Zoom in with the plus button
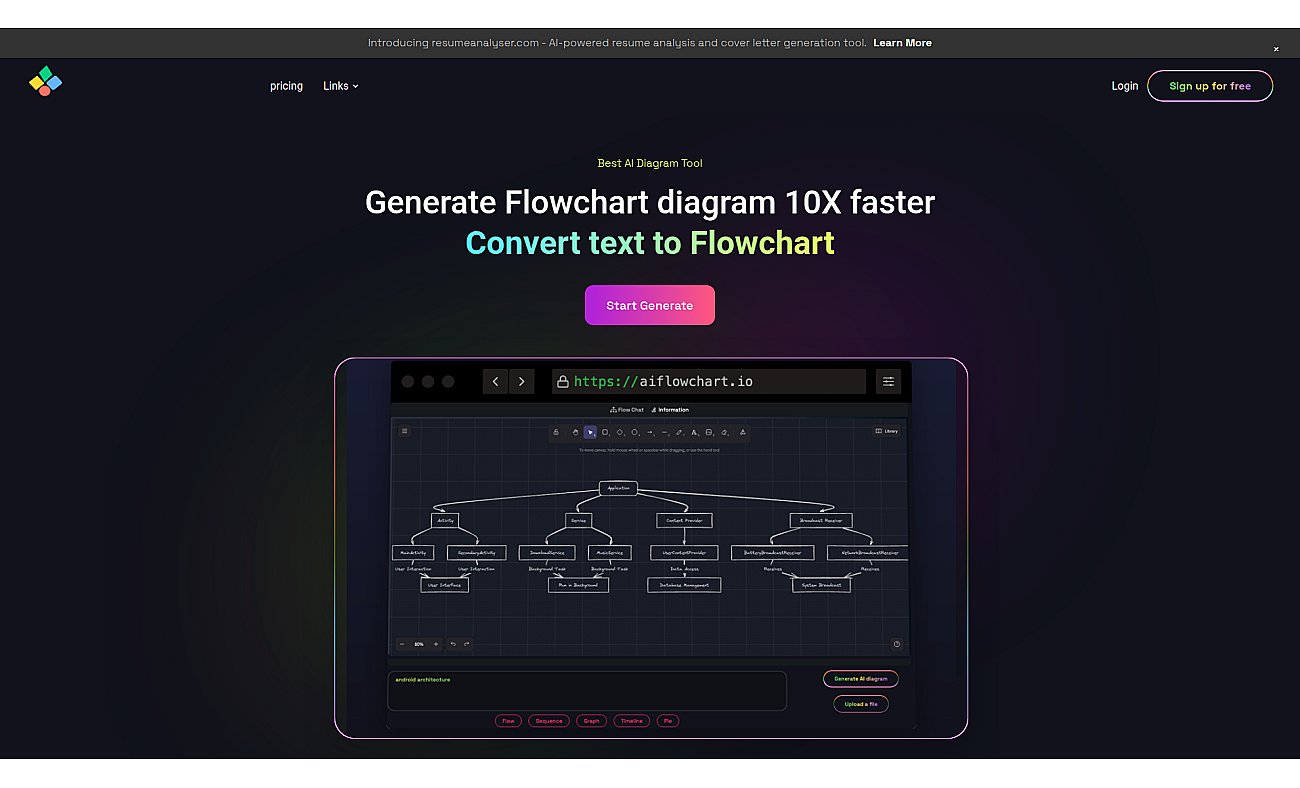Image resolution: width=1300 pixels, height=788 pixels. (x=436, y=644)
